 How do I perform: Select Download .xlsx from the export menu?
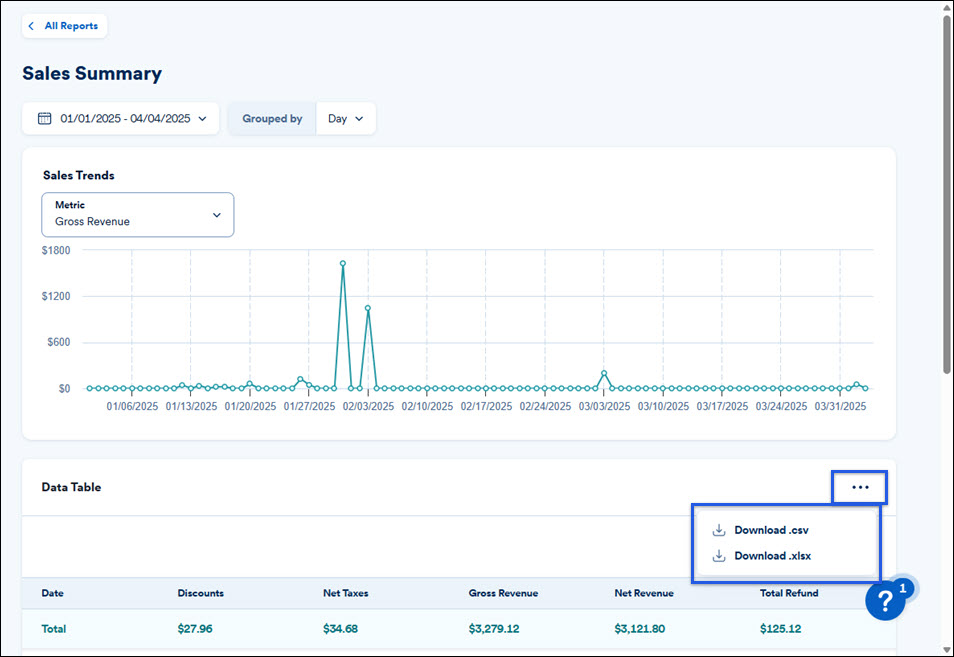tap(772, 556)
